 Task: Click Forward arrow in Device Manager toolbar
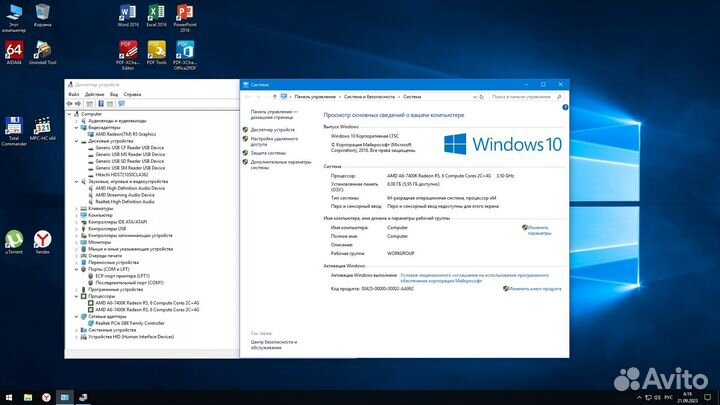78,104
